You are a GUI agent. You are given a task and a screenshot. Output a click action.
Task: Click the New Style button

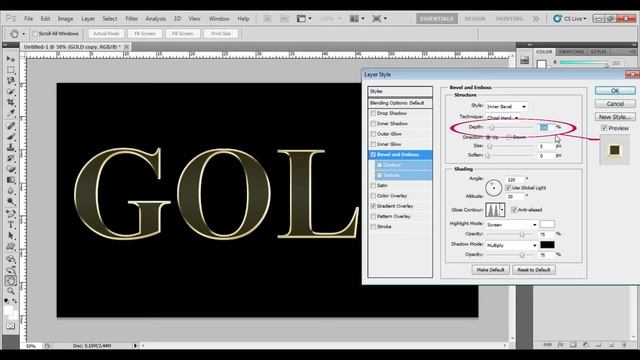tap(615, 117)
